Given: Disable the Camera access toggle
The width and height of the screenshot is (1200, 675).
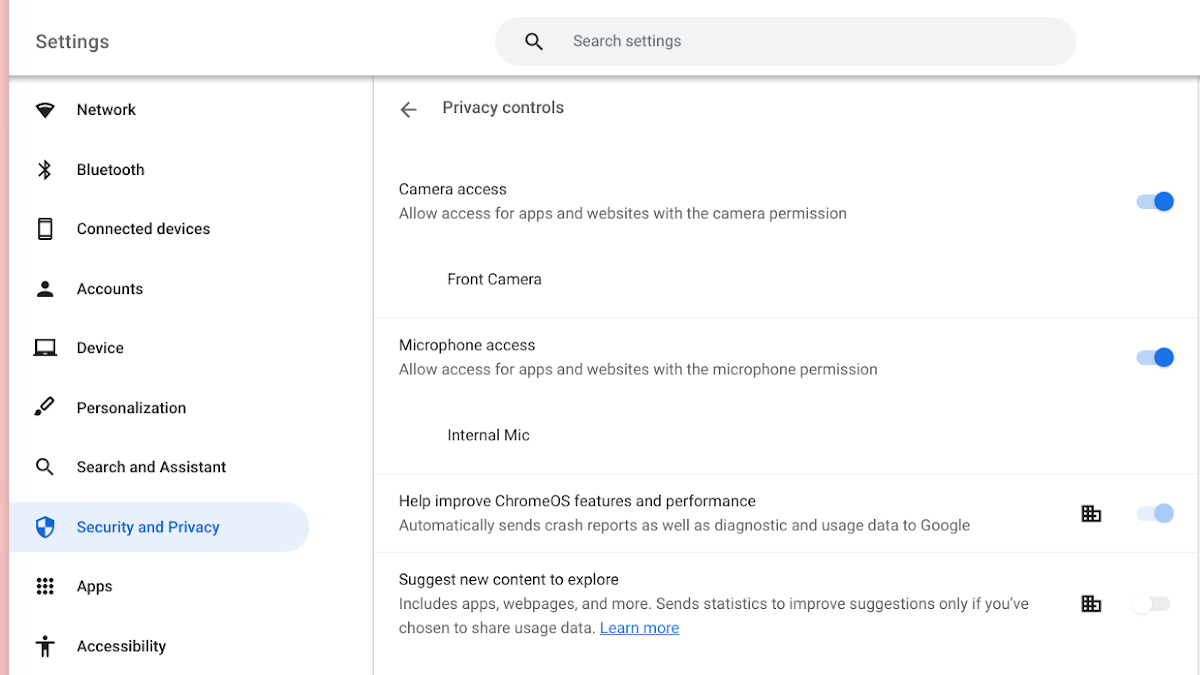Looking at the screenshot, I should pos(1154,202).
